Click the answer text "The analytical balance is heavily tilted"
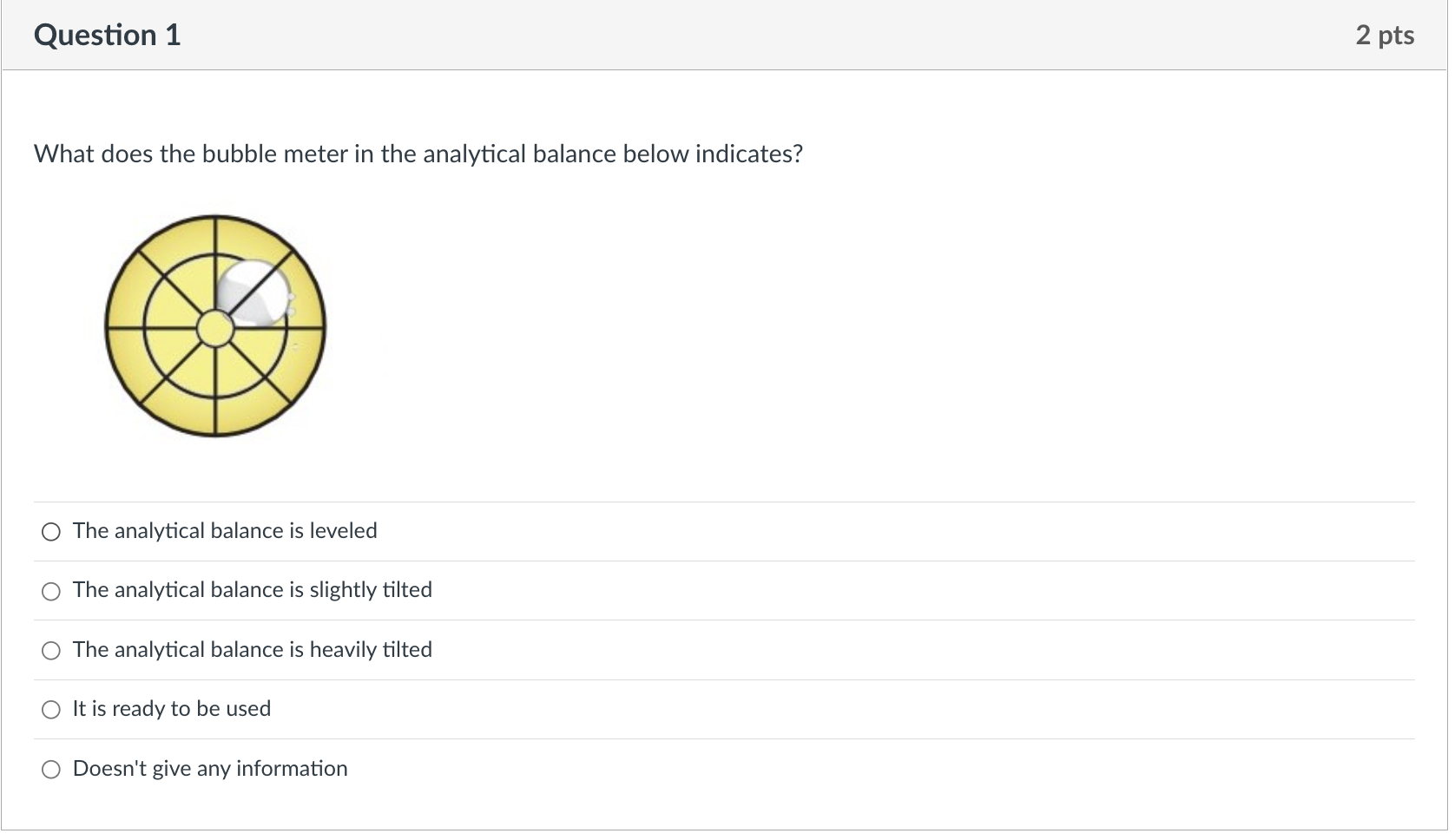Viewport: 1455px width, 840px height. [252, 649]
